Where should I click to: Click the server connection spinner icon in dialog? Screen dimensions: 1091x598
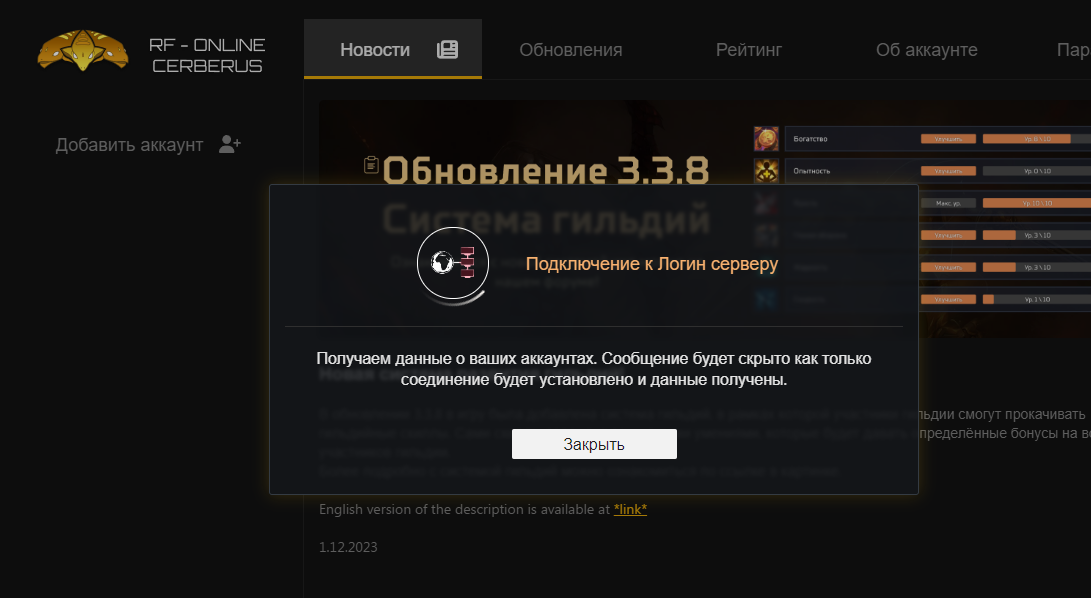[x=453, y=264]
